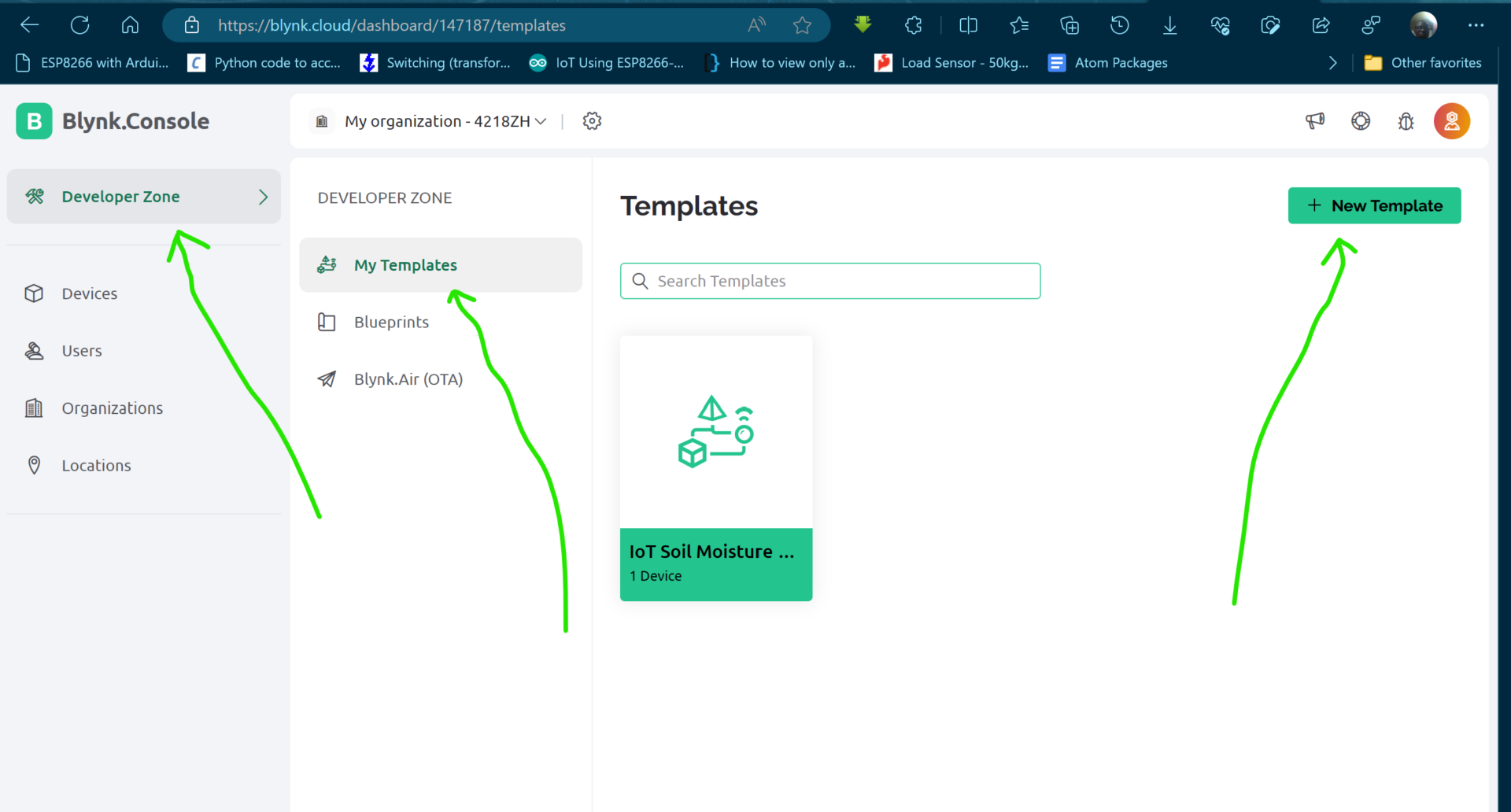
Task: Open Devices in sidebar
Action: pos(143,293)
